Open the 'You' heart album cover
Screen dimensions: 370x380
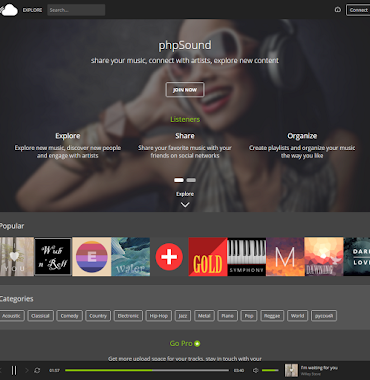point(17,257)
